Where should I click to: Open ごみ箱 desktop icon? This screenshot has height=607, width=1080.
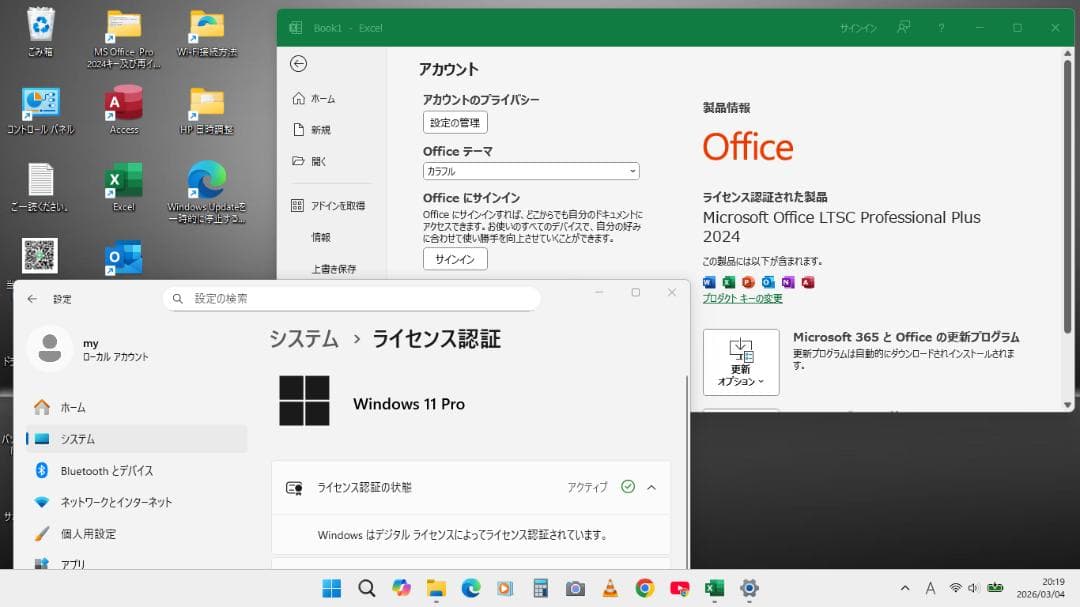coord(41,31)
